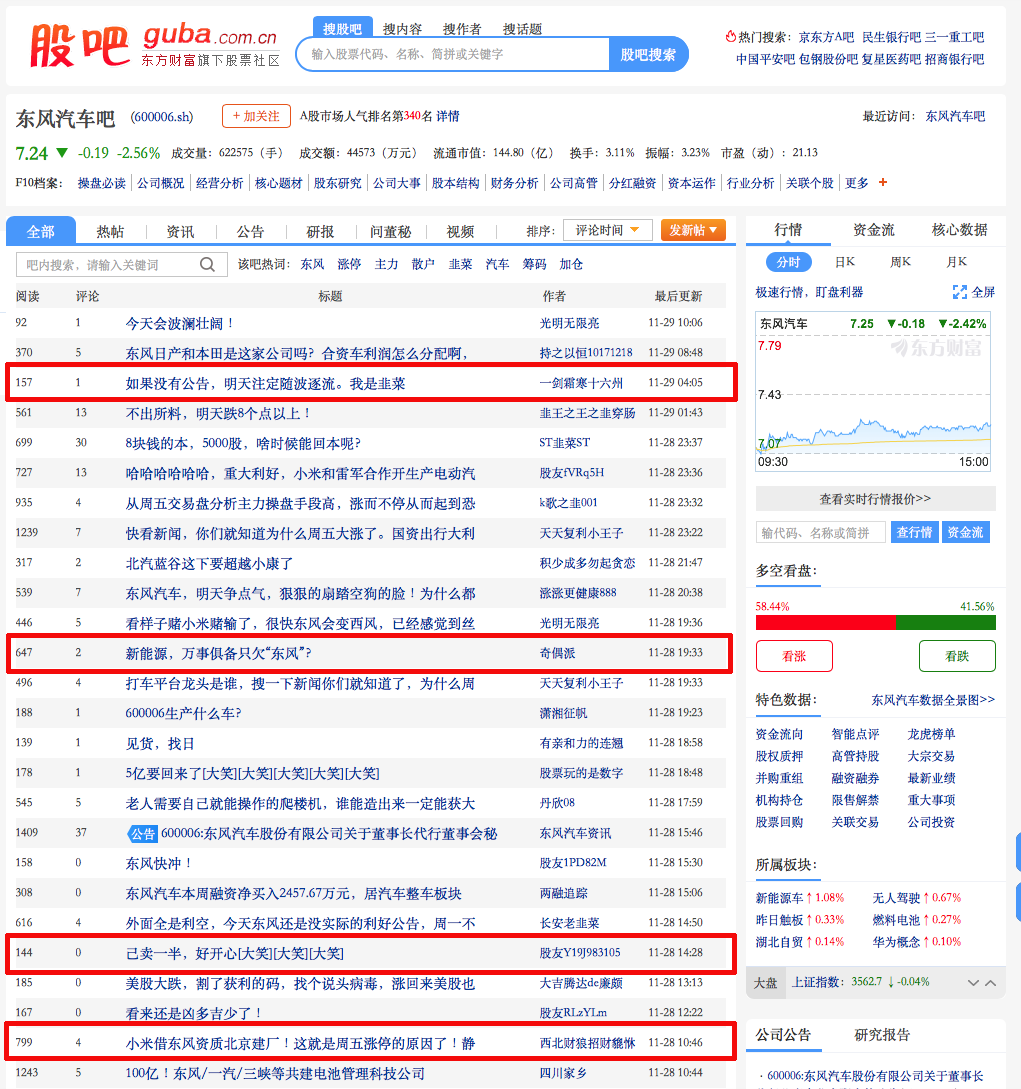Image resolution: width=1021 pixels, height=1089 pixels.
Task: Switch to 全部 tab
Action: pos(41,231)
